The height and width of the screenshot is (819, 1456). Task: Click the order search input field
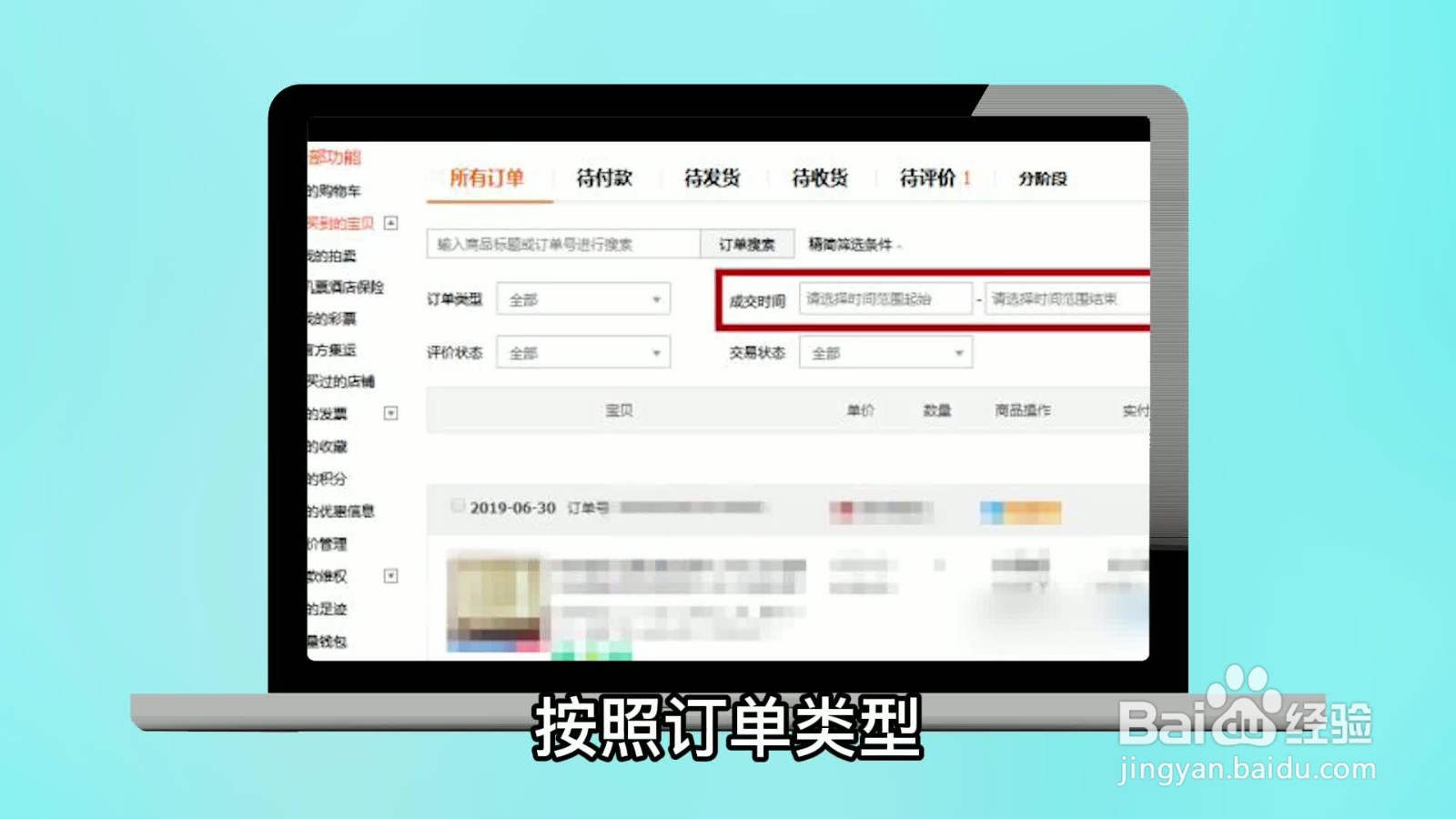click(563, 244)
